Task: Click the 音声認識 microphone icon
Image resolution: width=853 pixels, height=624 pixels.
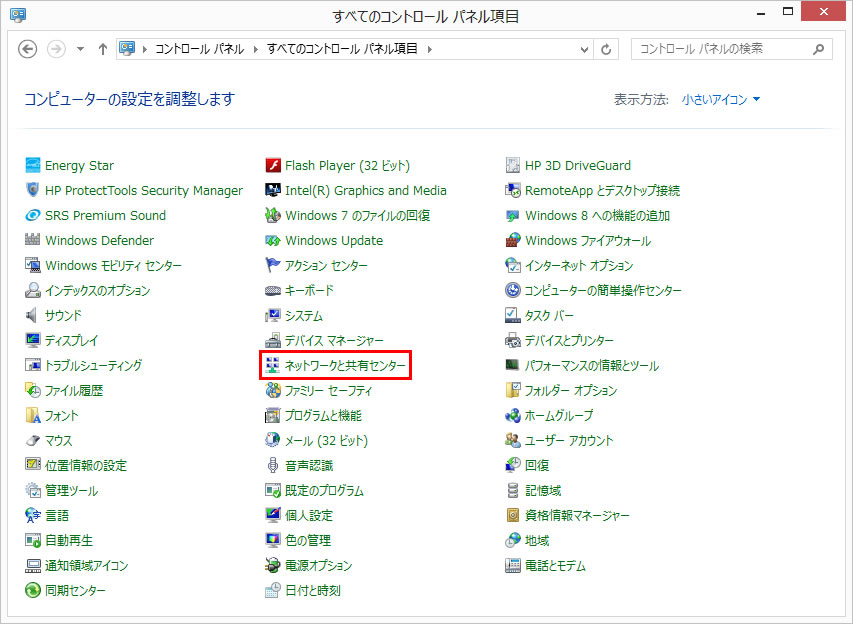Action: (x=273, y=465)
